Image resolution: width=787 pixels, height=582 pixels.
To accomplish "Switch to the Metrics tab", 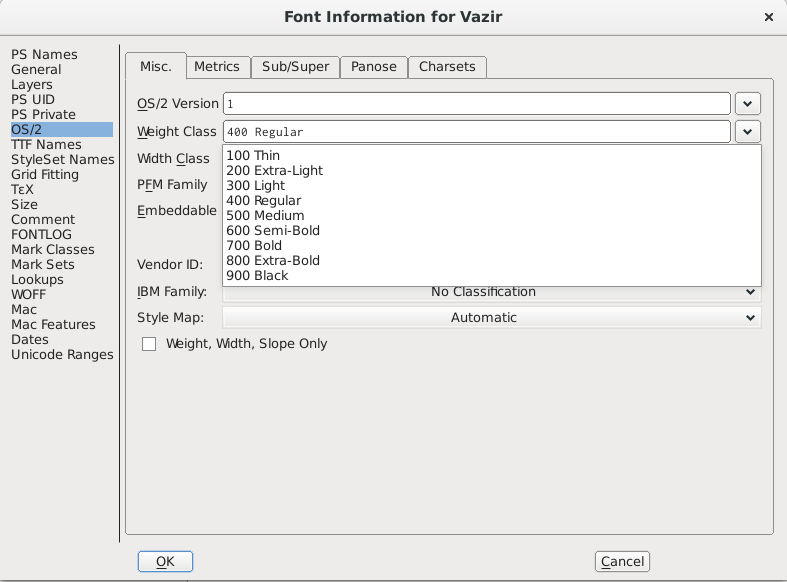I will [217, 67].
